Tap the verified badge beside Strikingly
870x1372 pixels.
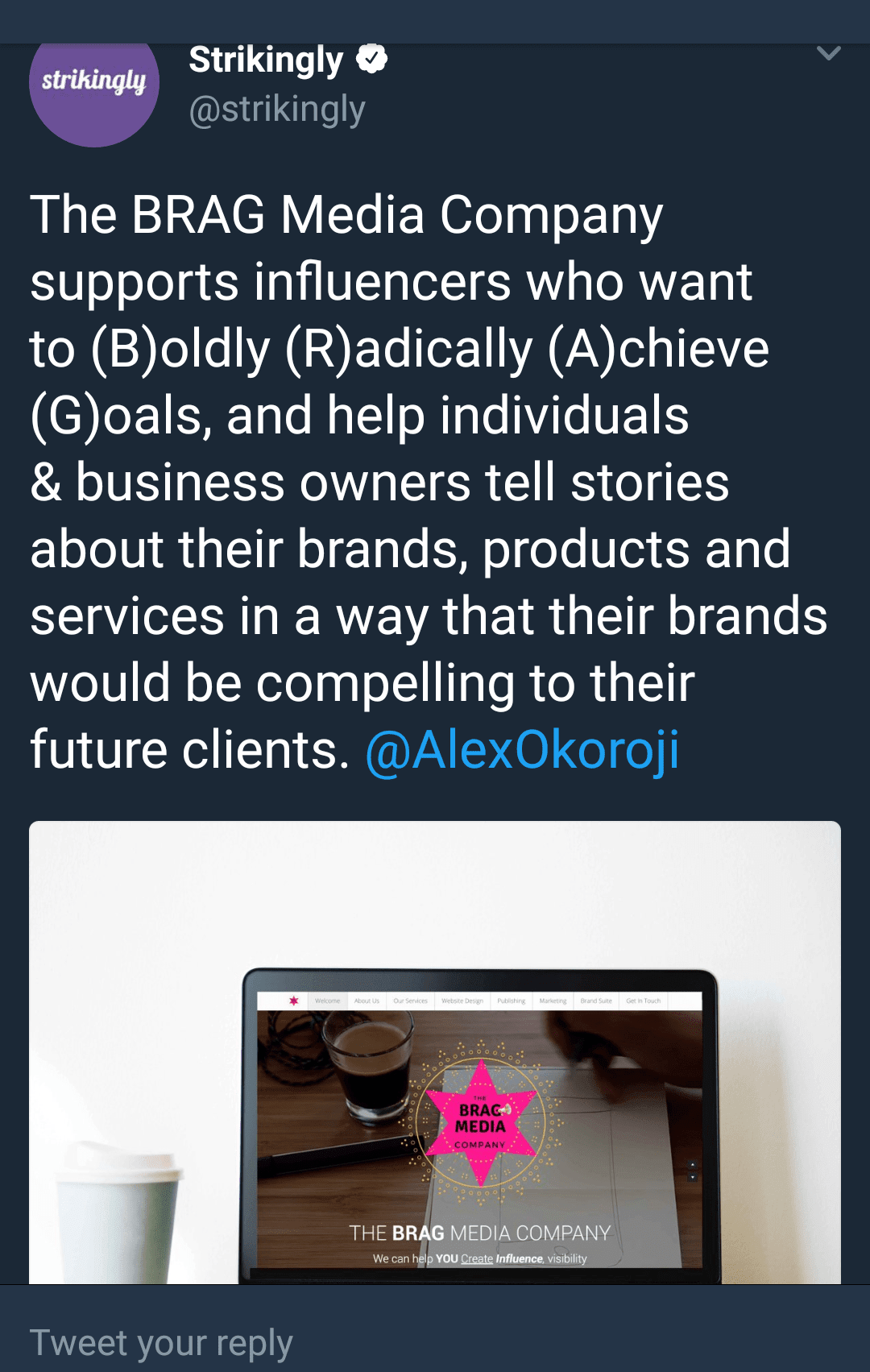(x=372, y=59)
